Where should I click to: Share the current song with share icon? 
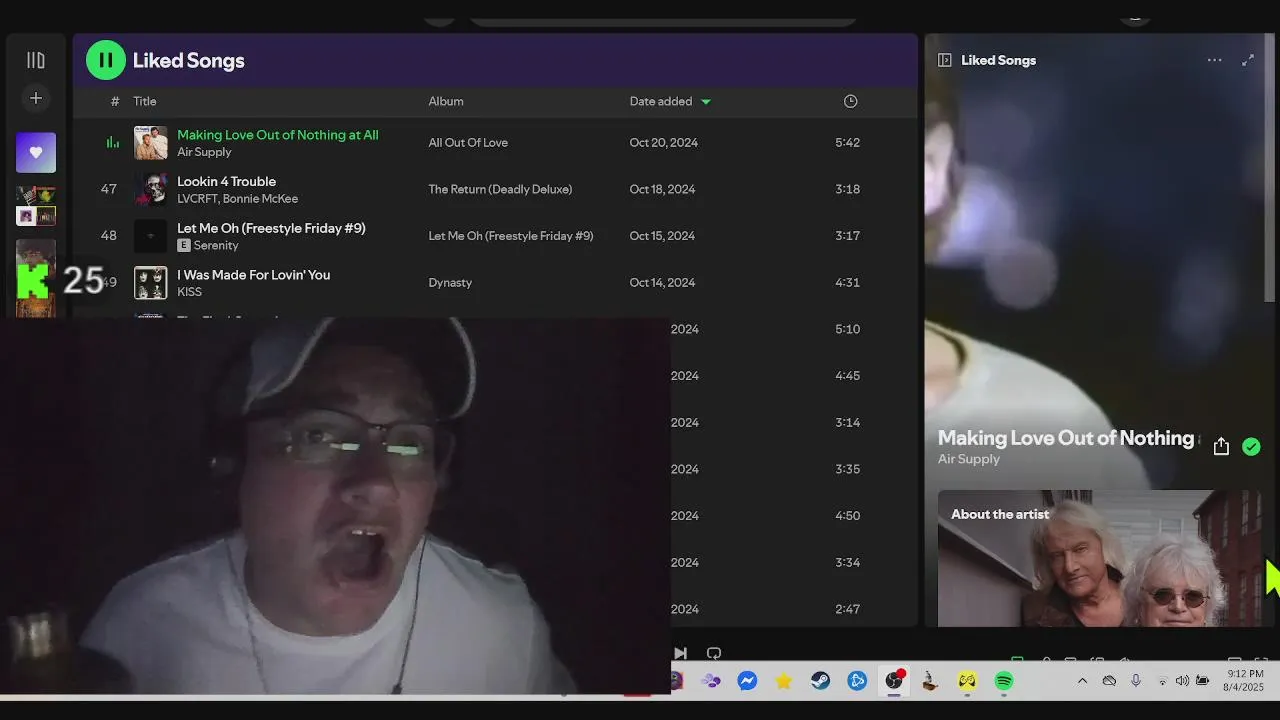[x=1221, y=447]
